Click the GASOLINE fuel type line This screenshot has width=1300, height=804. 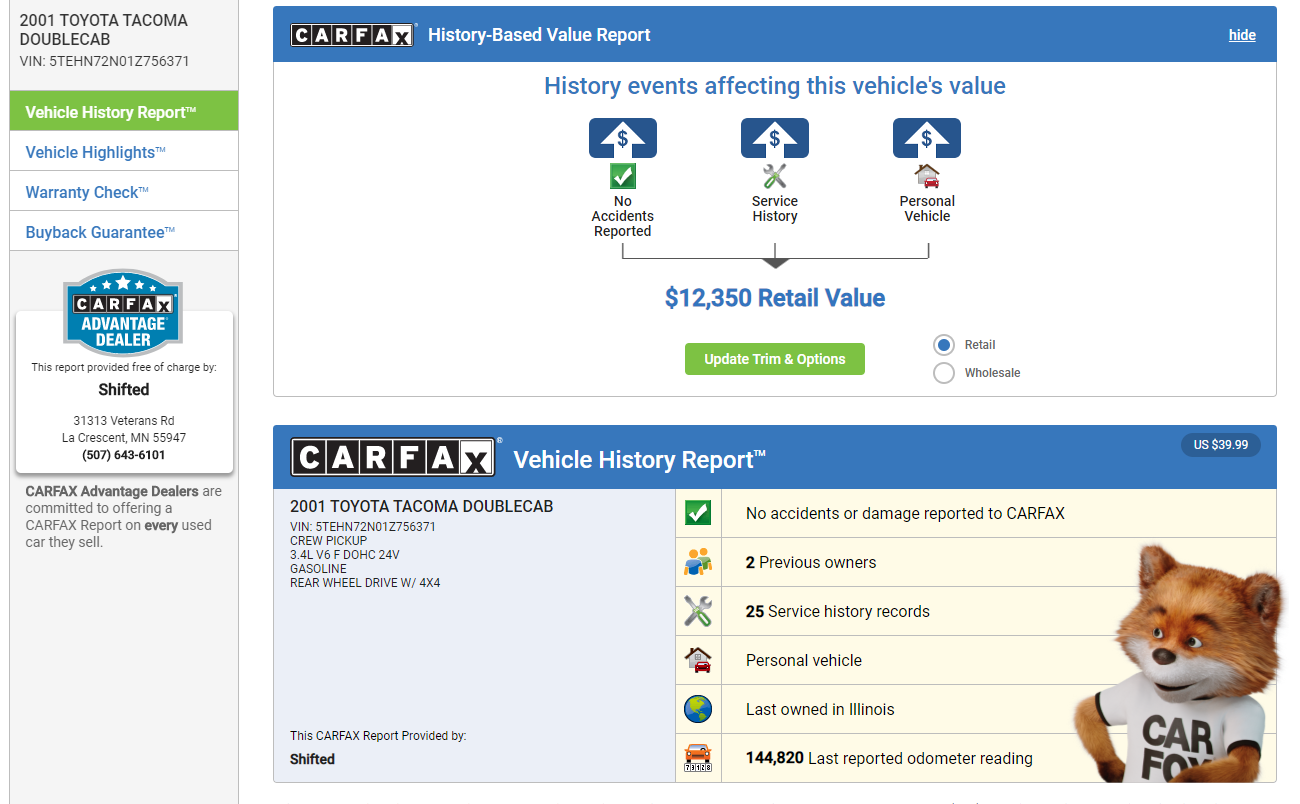click(x=318, y=569)
